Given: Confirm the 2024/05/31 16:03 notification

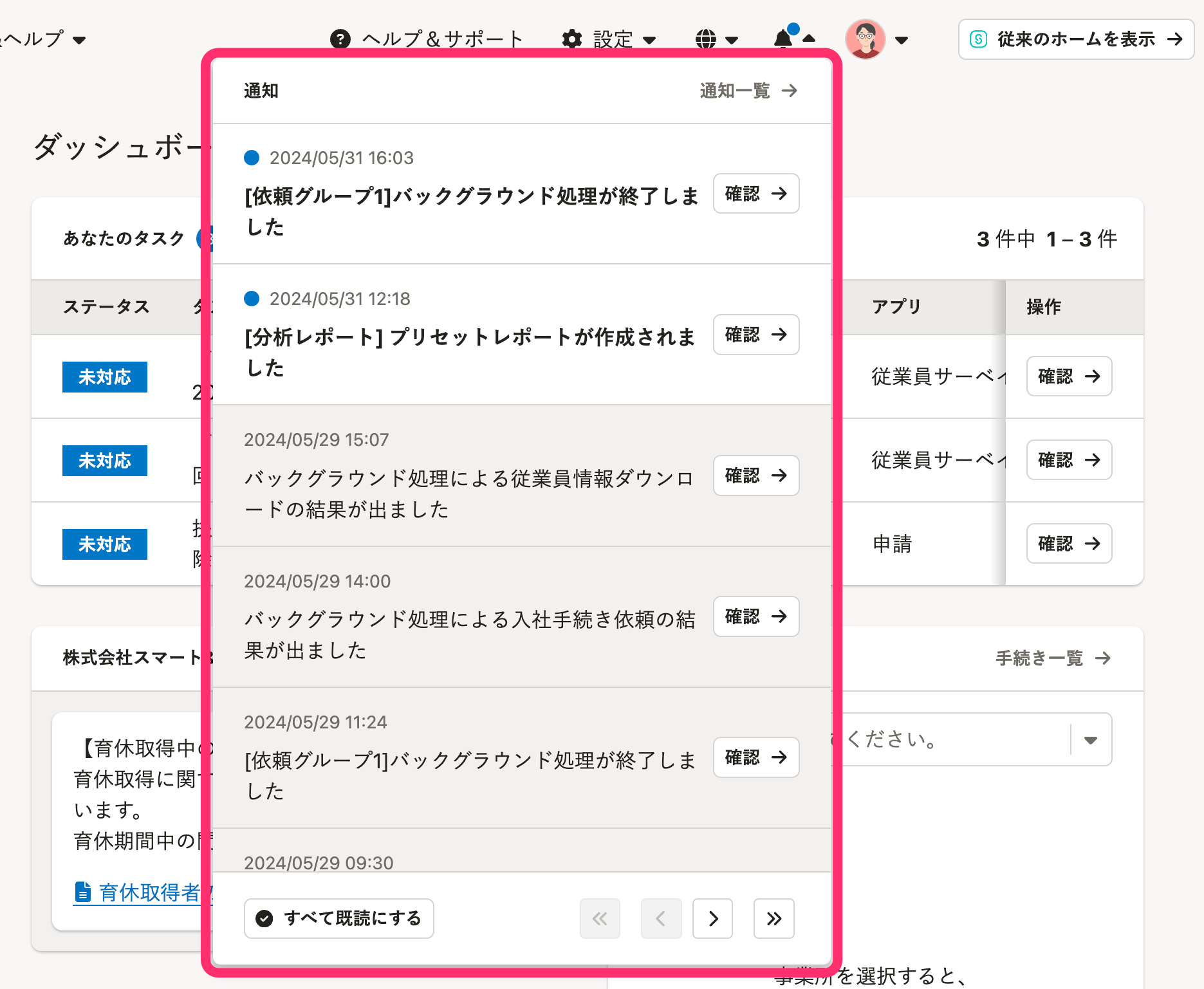Looking at the screenshot, I should tap(756, 194).
